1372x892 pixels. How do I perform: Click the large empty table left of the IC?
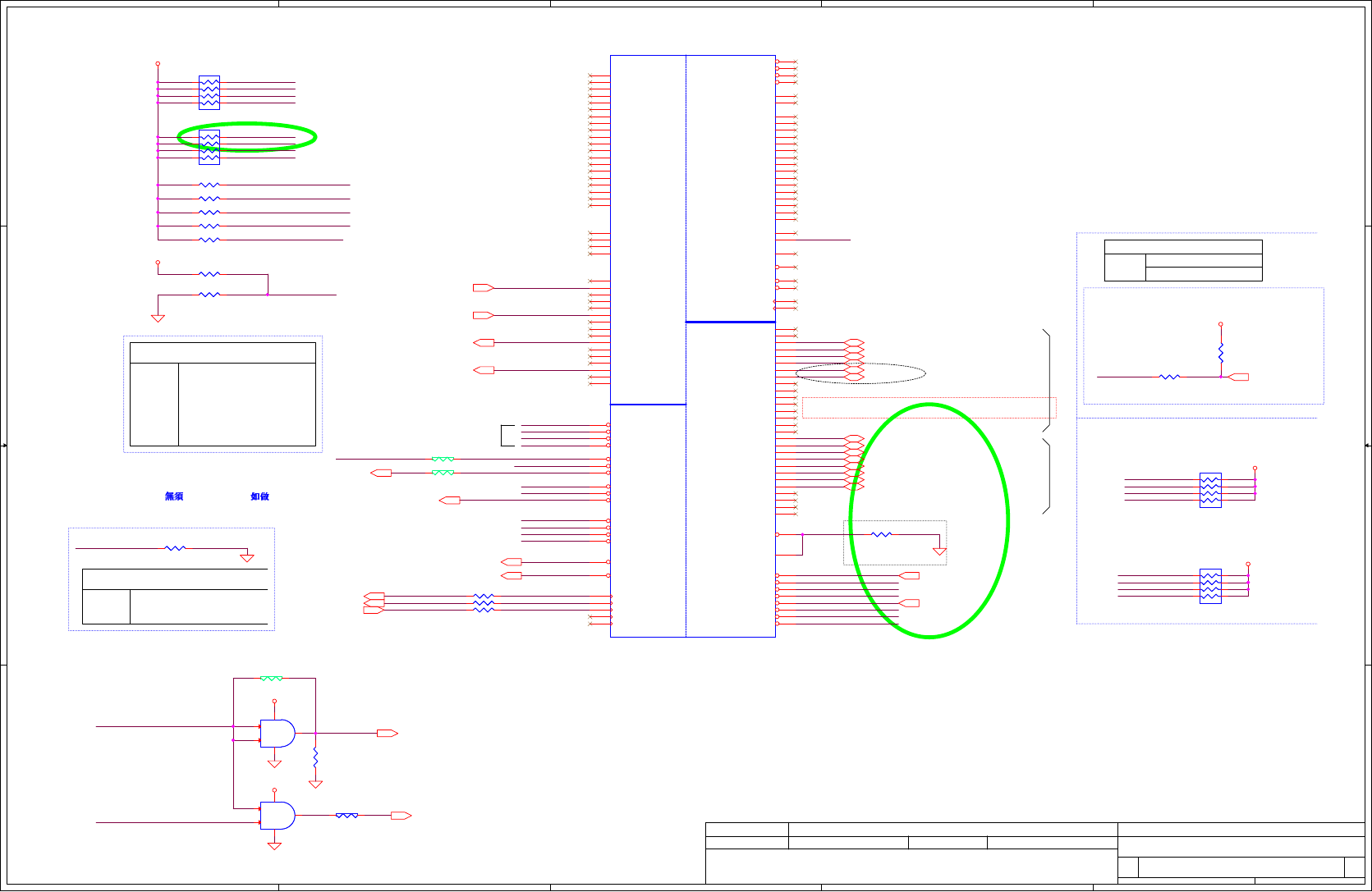click(x=223, y=394)
